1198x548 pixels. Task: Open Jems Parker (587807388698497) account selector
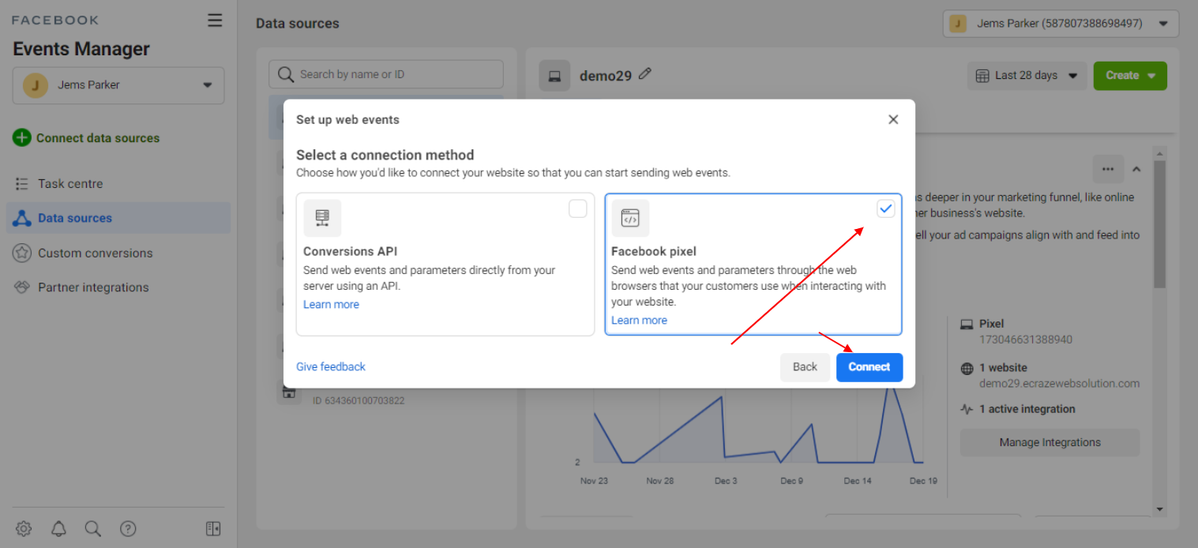point(1060,24)
